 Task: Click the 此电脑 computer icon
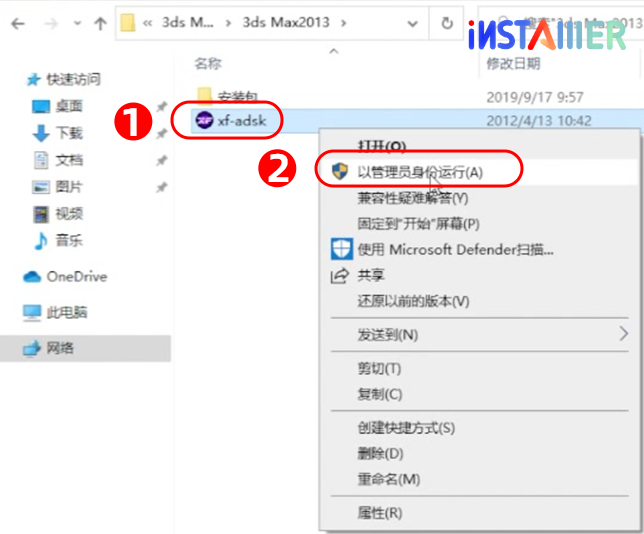[32, 313]
